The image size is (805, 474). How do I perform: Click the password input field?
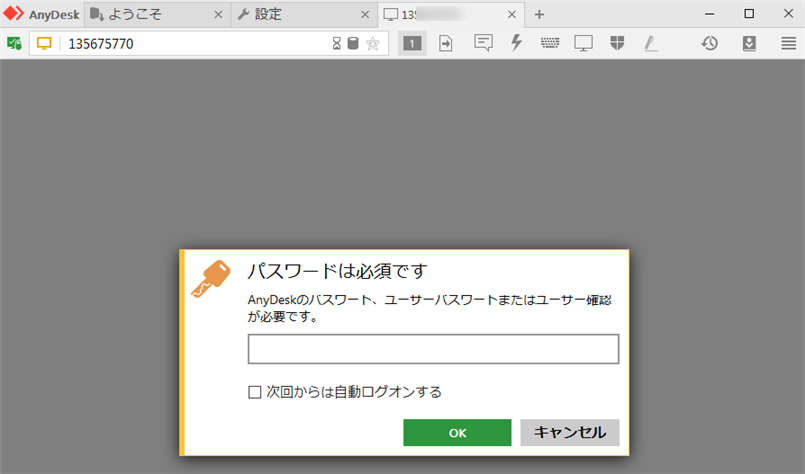click(433, 349)
